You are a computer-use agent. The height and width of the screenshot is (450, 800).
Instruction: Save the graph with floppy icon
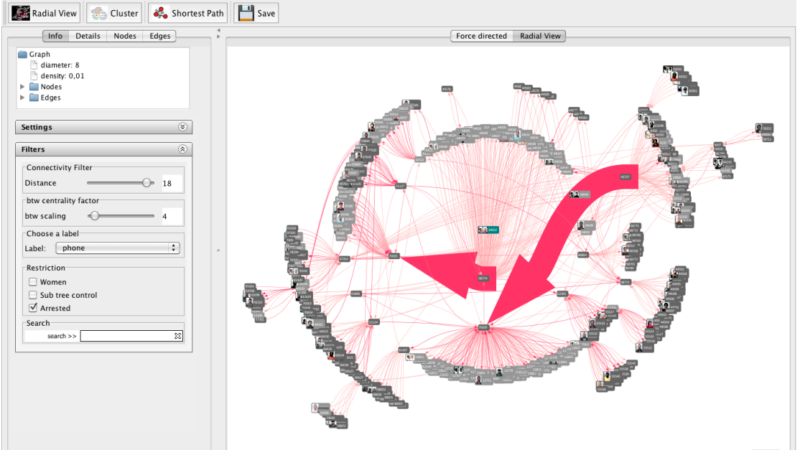click(255, 13)
